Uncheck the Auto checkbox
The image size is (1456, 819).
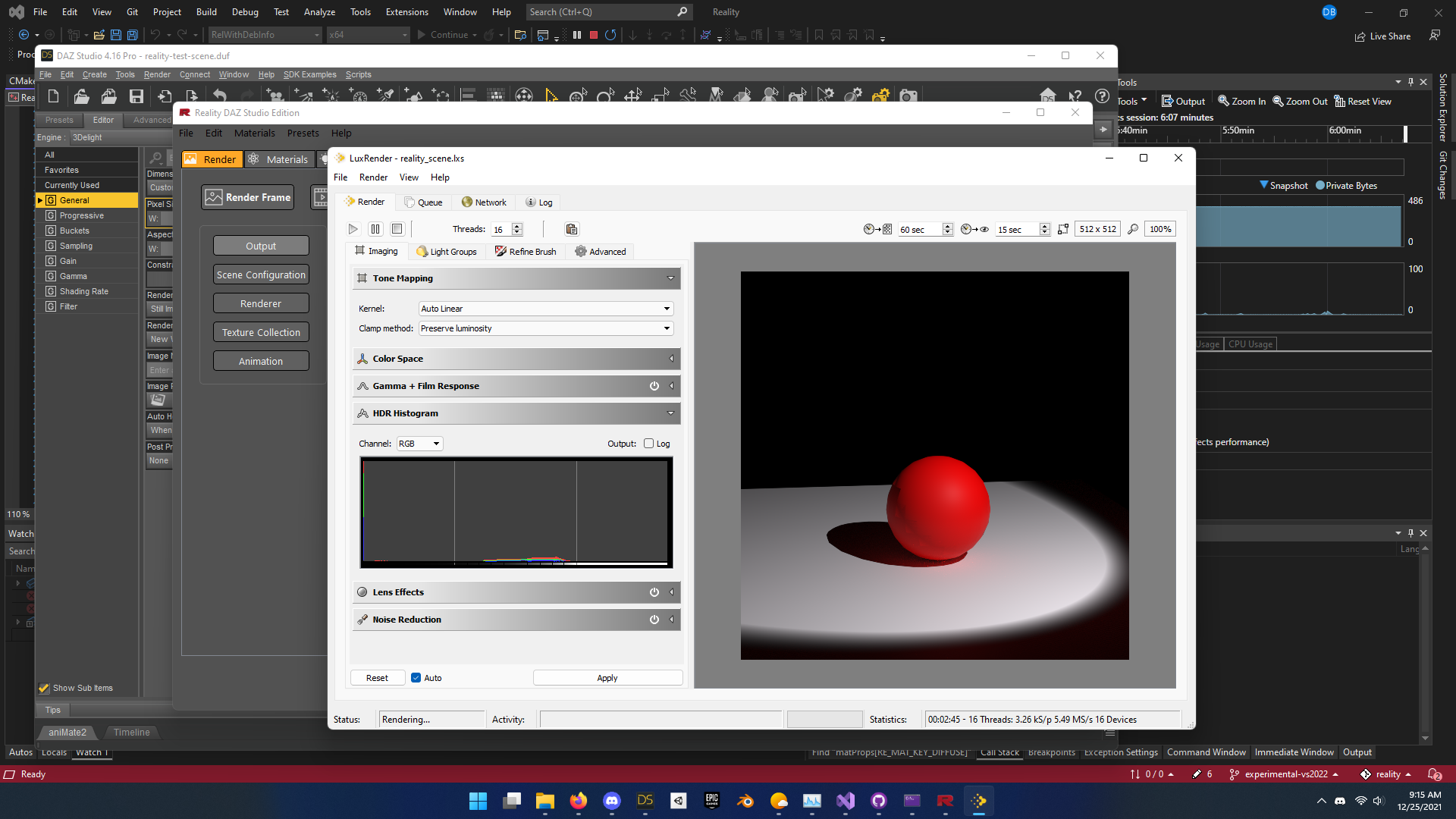pyautogui.click(x=416, y=678)
